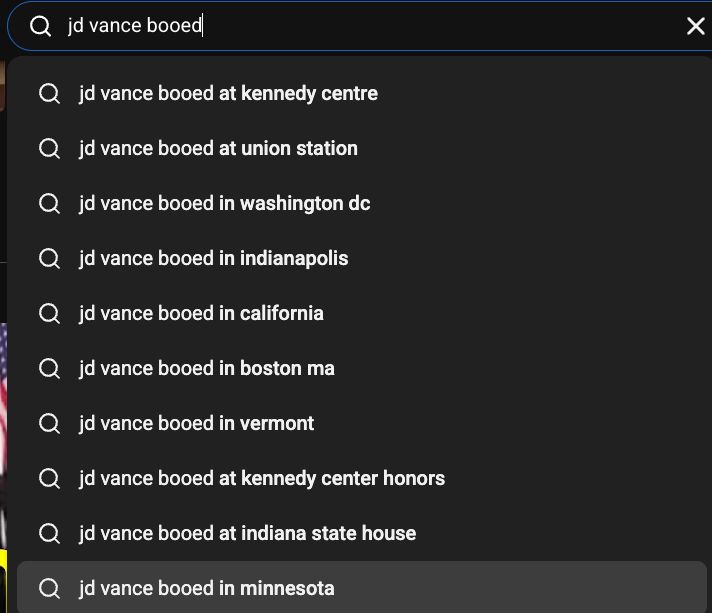
Task: Open suggestion 'jd vance booed in boston ma'
Action: (206, 369)
